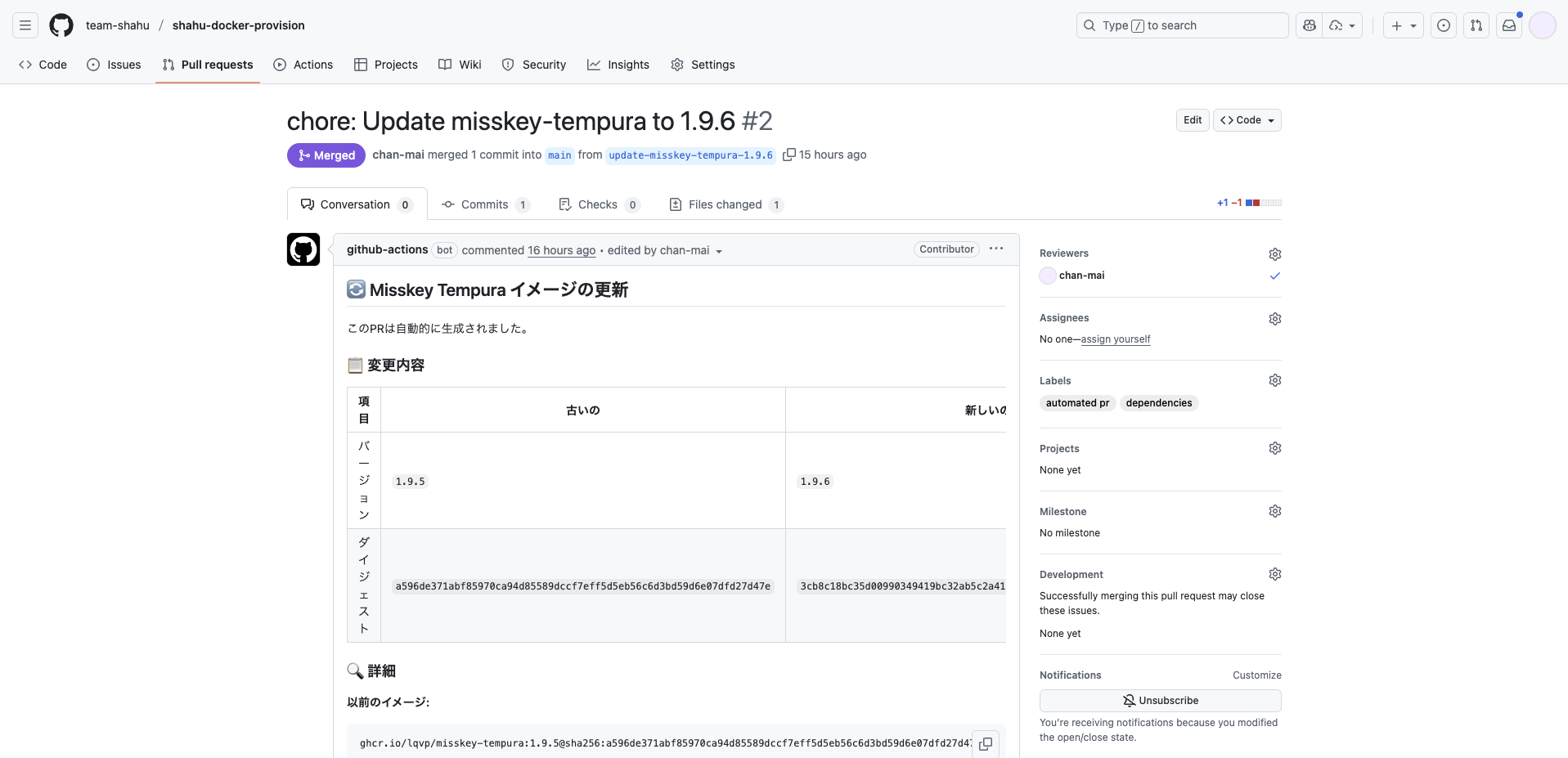Open the notifications inbox icon
Image resolution: width=1568 pixels, height=758 pixels.
click(1509, 25)
